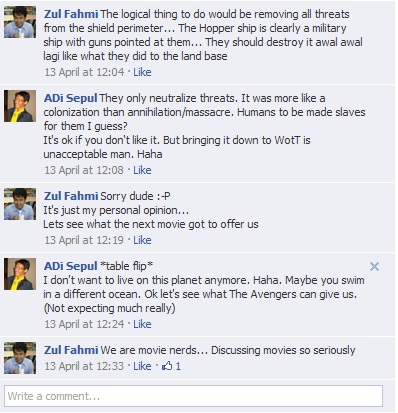398x413 pixels.
Task: Click ADi Sepul's avatar on the table flip comment
Action: coord(20,274)
